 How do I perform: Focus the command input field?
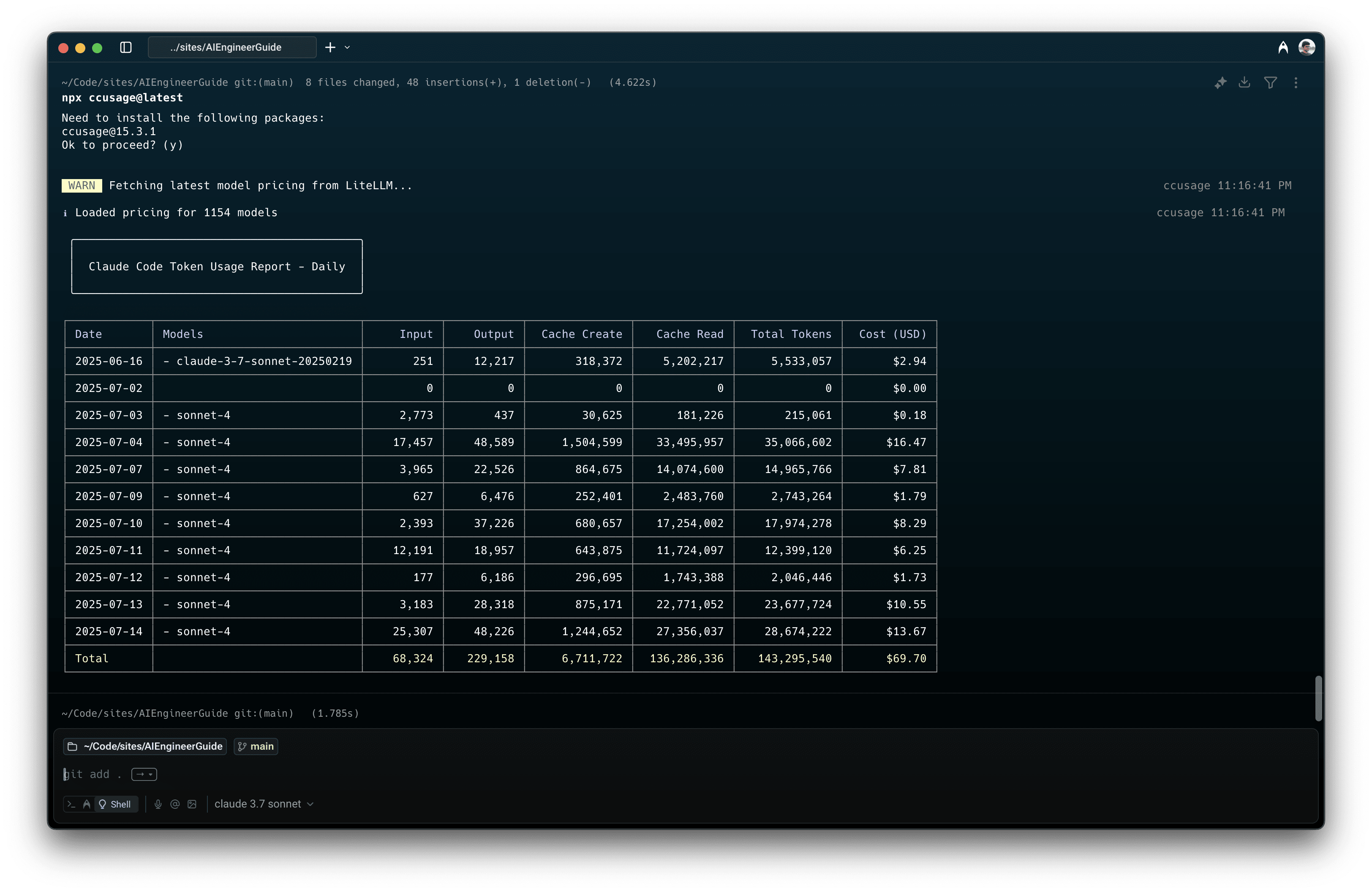point(686,774)
